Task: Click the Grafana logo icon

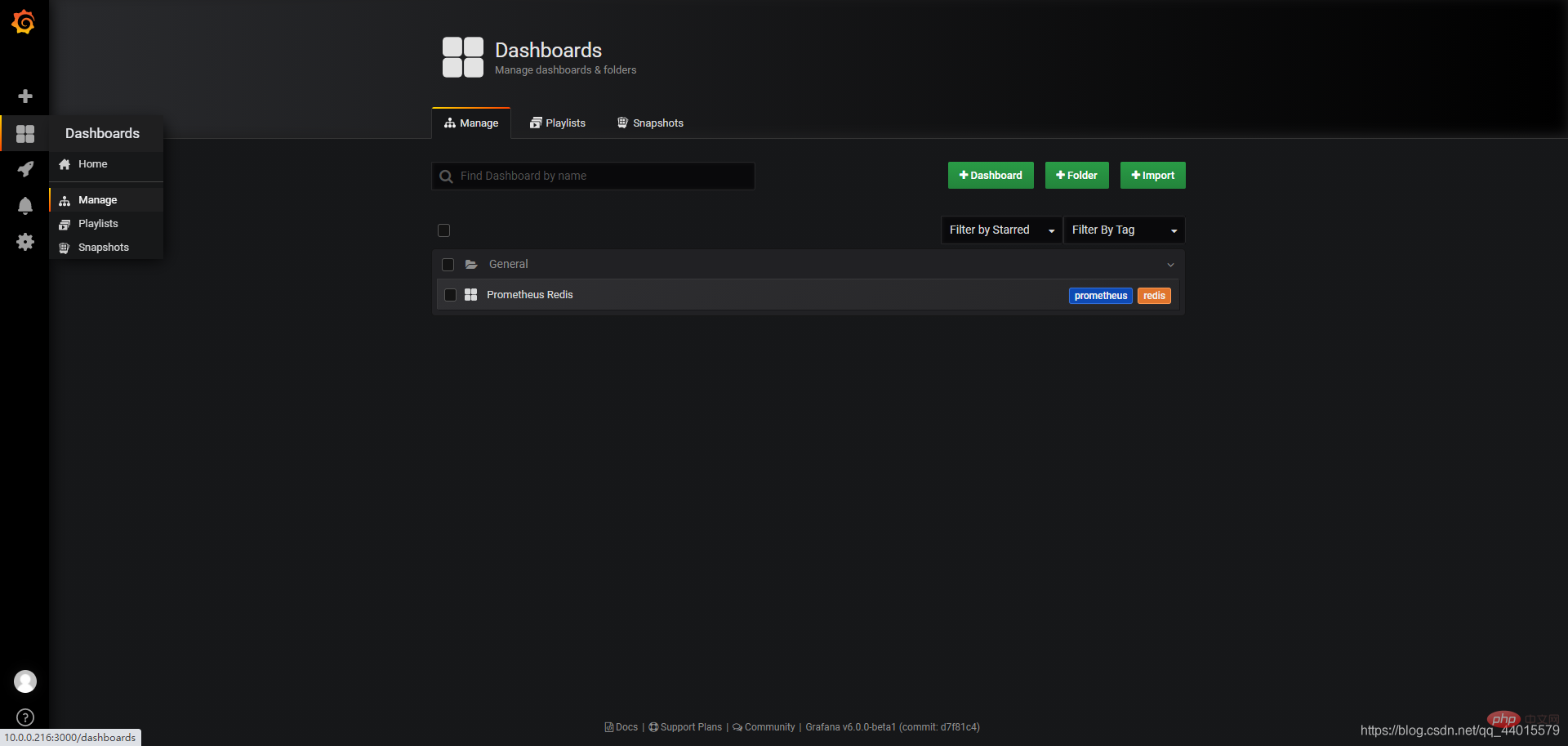Action: (x=24, y=22)
